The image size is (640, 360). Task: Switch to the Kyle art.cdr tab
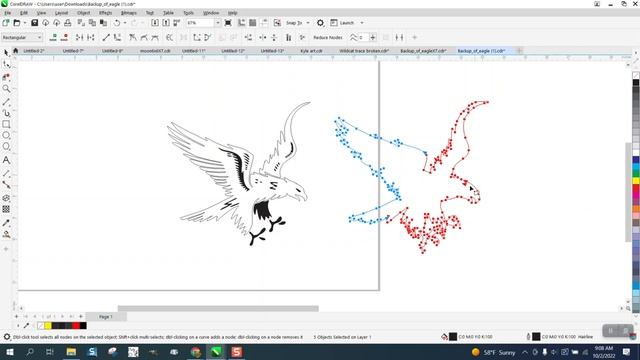tap(311, 51)
